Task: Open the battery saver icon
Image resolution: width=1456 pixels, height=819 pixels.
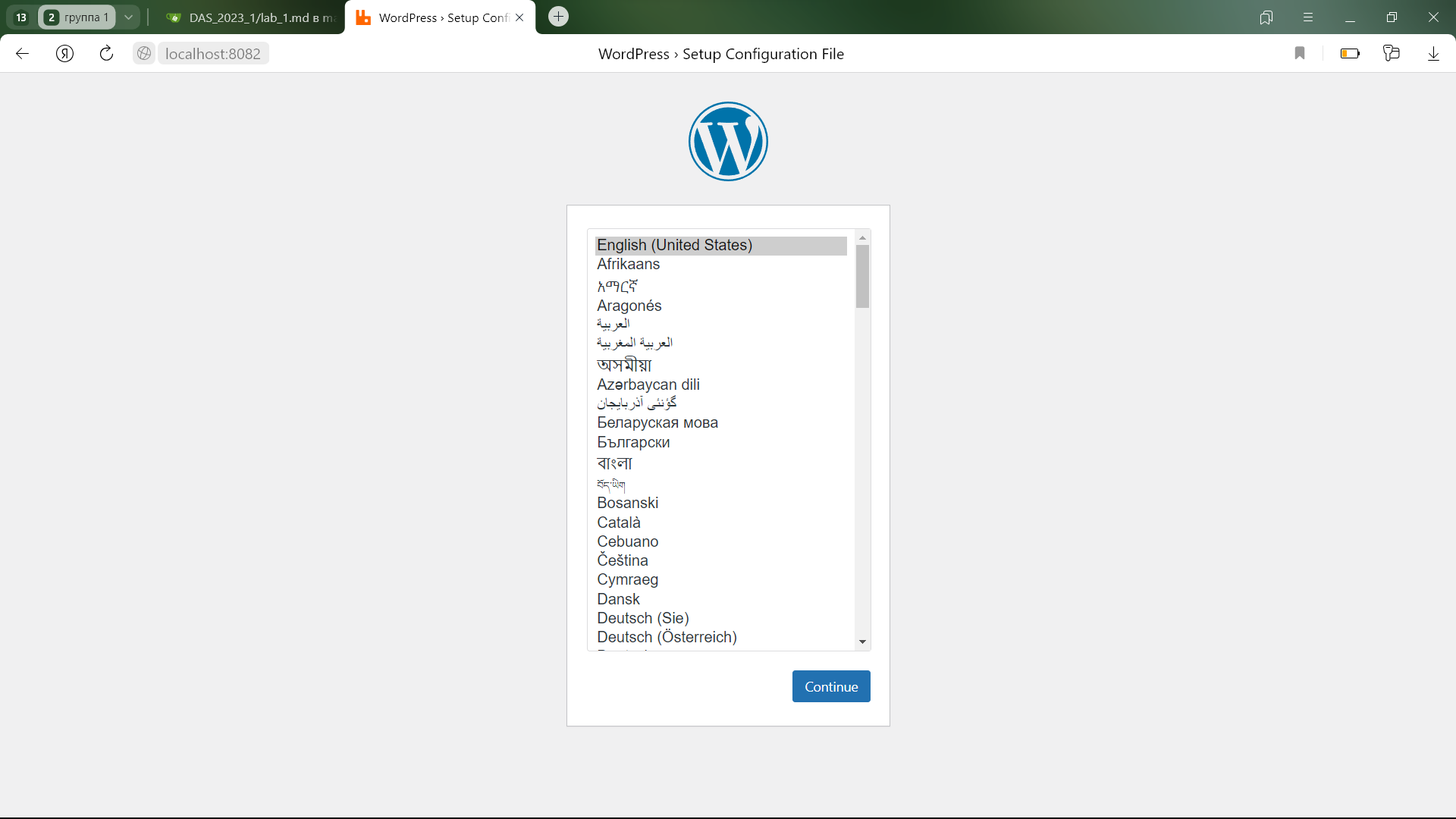Action: click(1350, 54)
